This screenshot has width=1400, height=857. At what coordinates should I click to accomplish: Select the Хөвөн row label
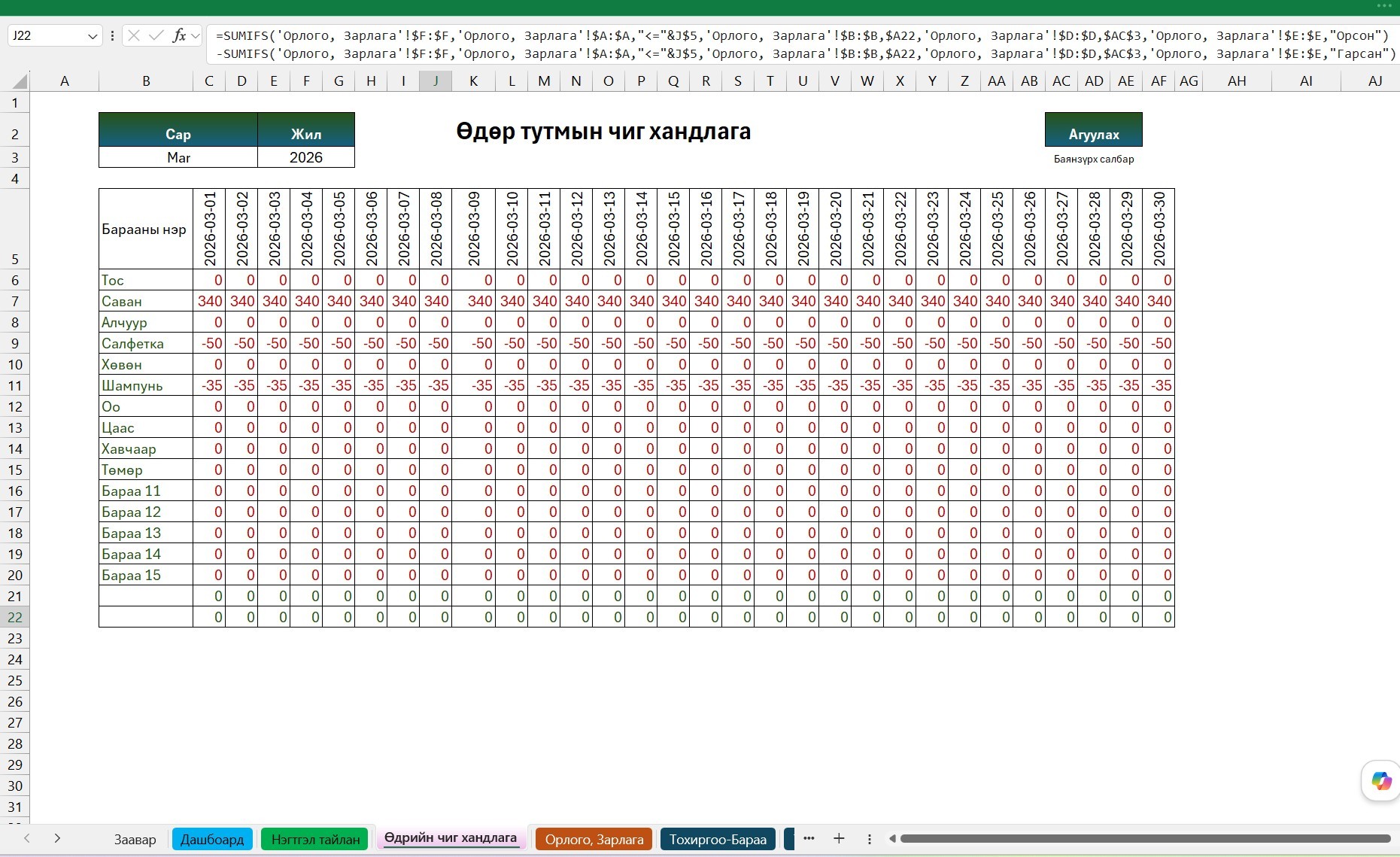[146, 364]
